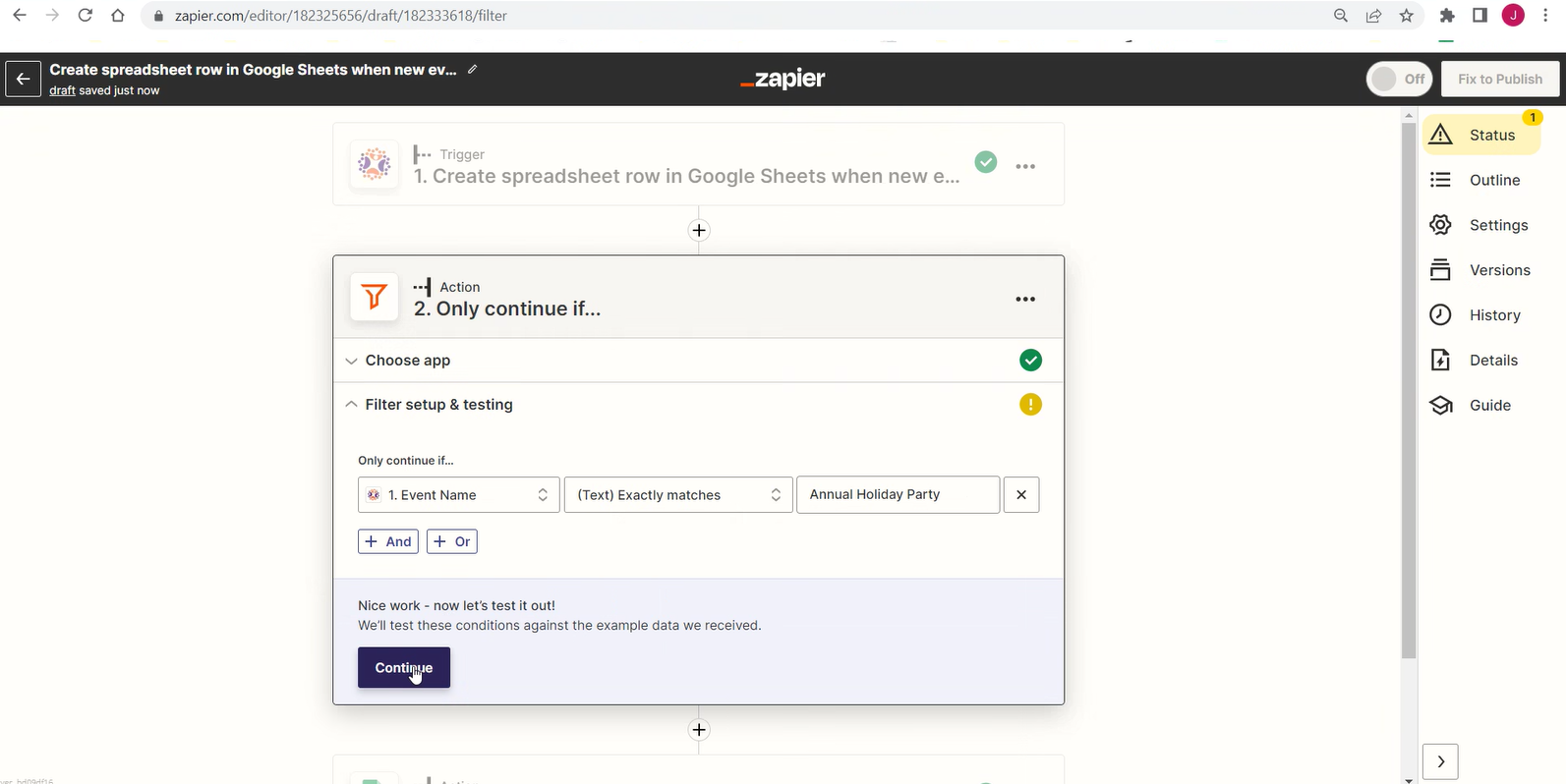Go forward using the browser forward arrow
The image size is (1566, 784).
pyautogui.click(x=52, y=16)
